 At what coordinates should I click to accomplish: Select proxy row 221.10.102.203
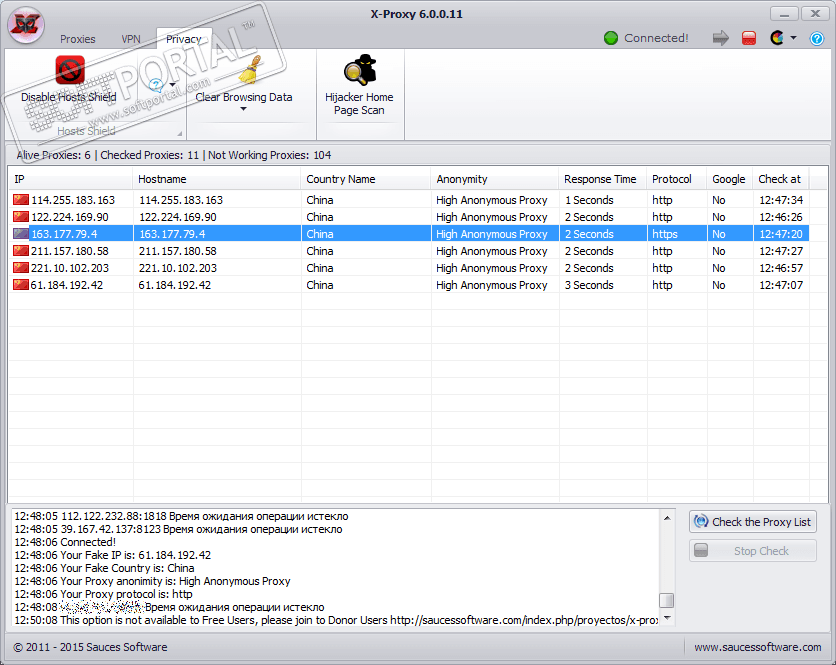[409, 268]
